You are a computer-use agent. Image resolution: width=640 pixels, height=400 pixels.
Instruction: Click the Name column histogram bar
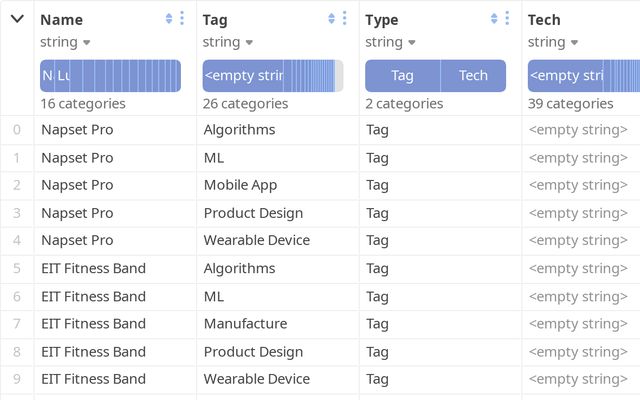(110, 76)
